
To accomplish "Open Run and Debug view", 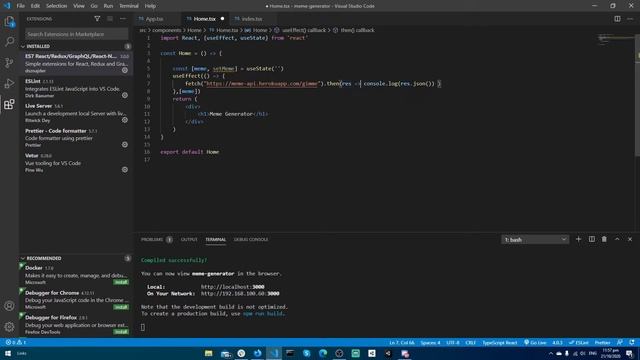I will pyautogui.click(x=9, y=83).
